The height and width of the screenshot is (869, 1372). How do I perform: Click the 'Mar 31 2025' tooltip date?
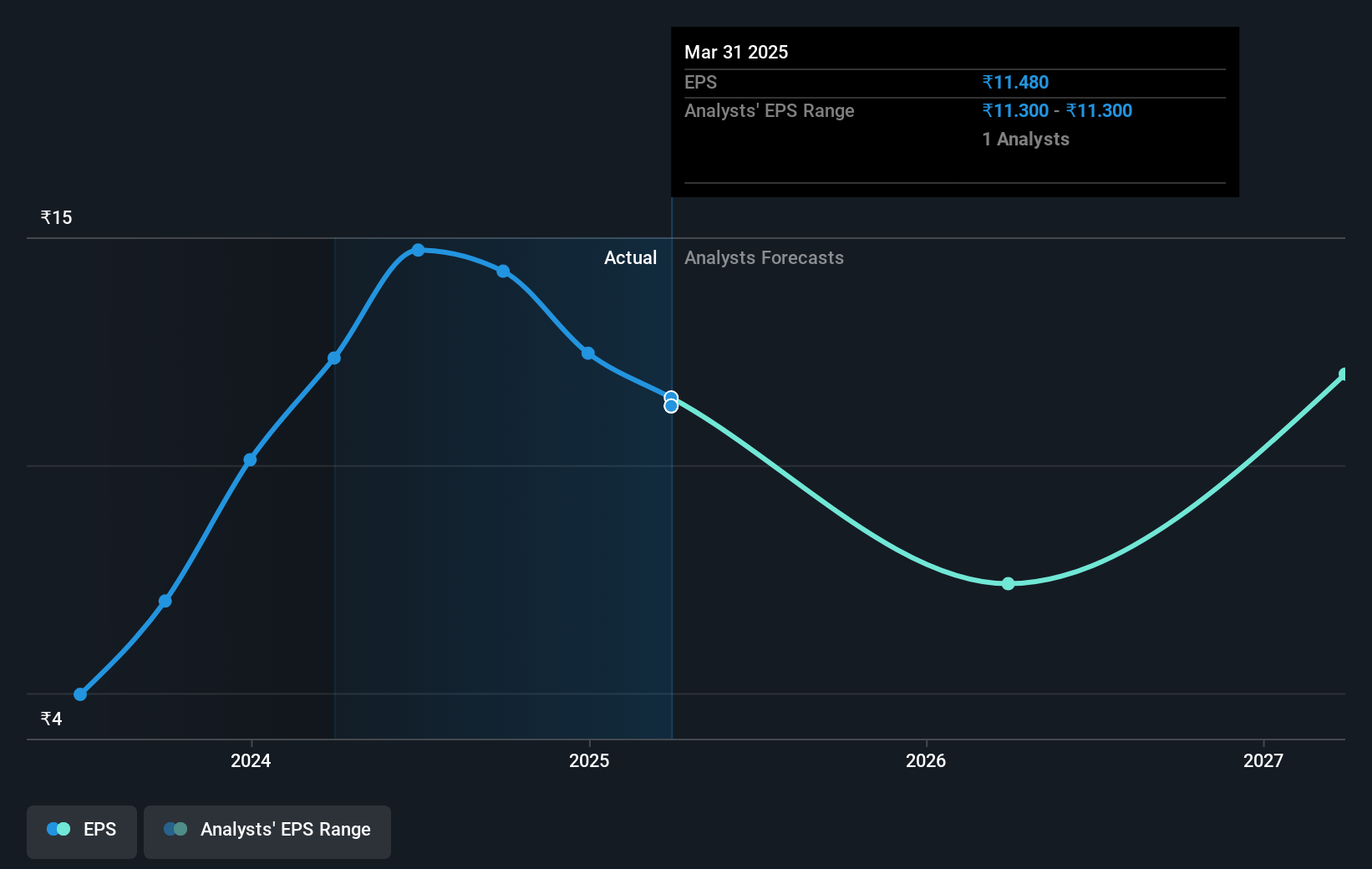[736, 52]
